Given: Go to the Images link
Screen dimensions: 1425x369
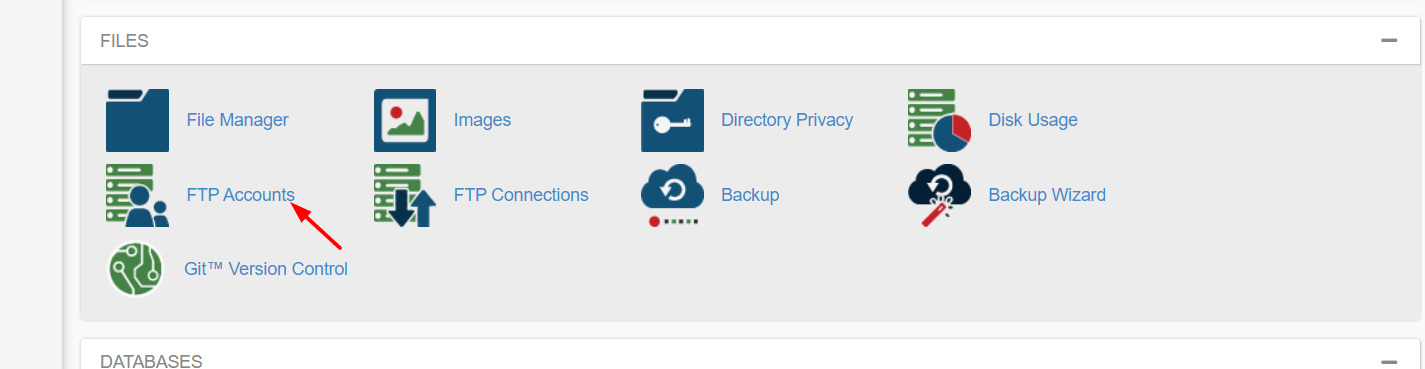Looking at the screenshot, I should click(482, 120).
